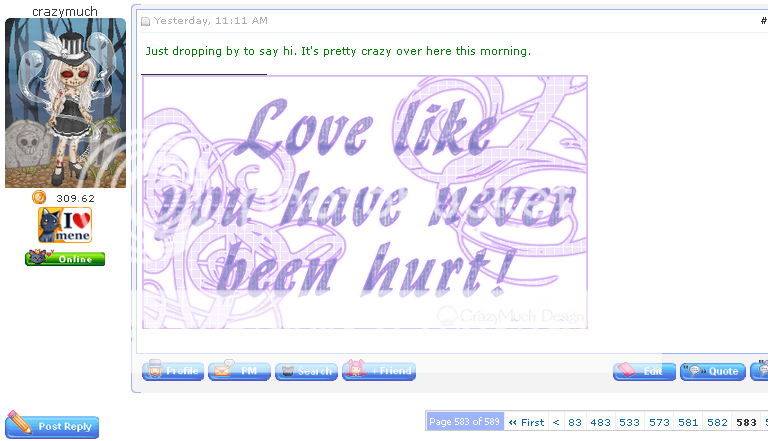768x441 pixels.
Task: Click the I love mene badge
Action: 65,225
